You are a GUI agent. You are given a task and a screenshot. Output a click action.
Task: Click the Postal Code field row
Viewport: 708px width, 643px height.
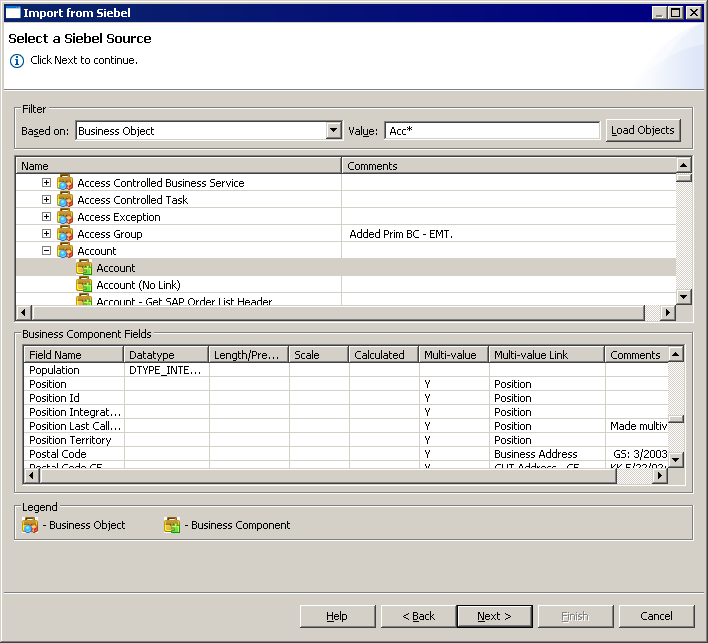(346, 454)
